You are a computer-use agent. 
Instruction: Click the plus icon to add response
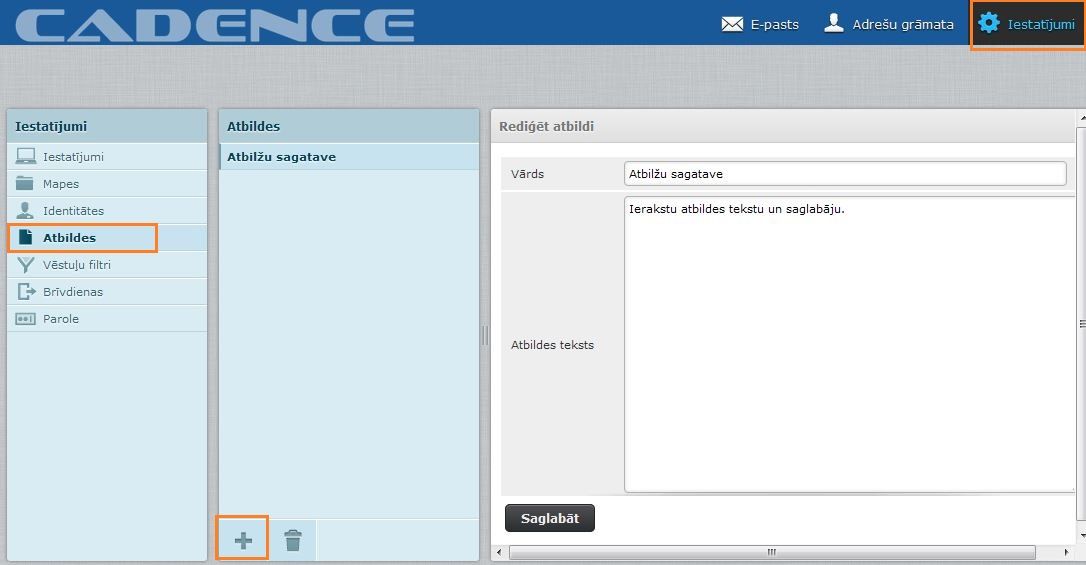(243, 540)
